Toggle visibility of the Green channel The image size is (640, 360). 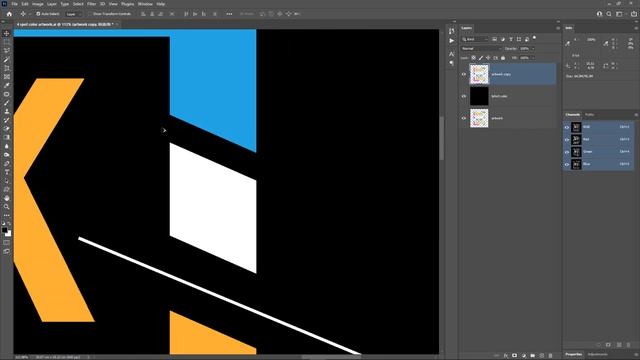point(567,152)
